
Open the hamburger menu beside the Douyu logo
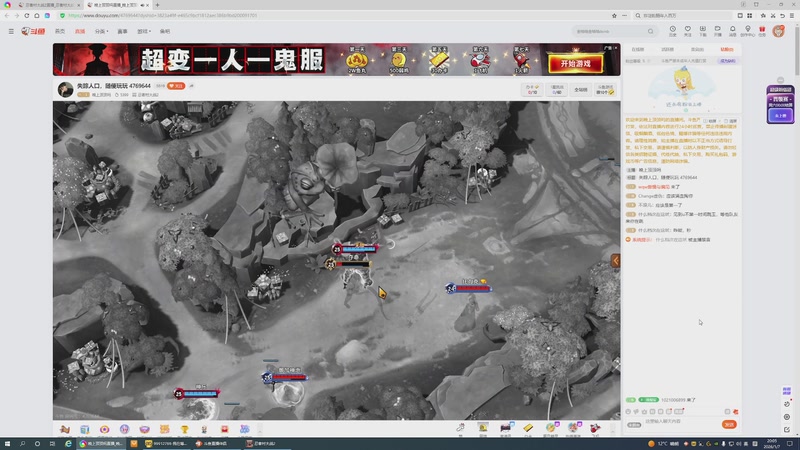tap(11, 31)
